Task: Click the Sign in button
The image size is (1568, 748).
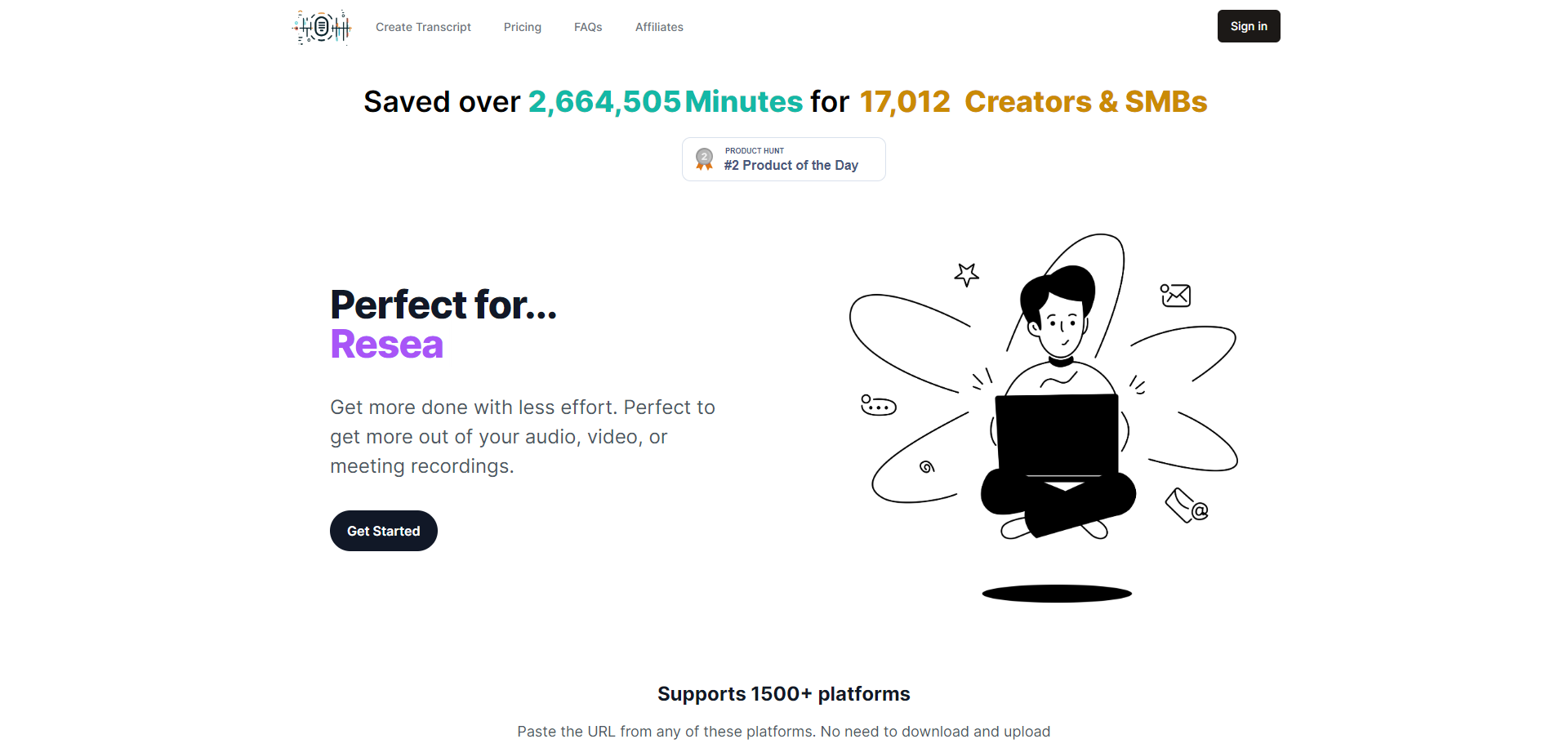Action: [x=1249, y=26]
